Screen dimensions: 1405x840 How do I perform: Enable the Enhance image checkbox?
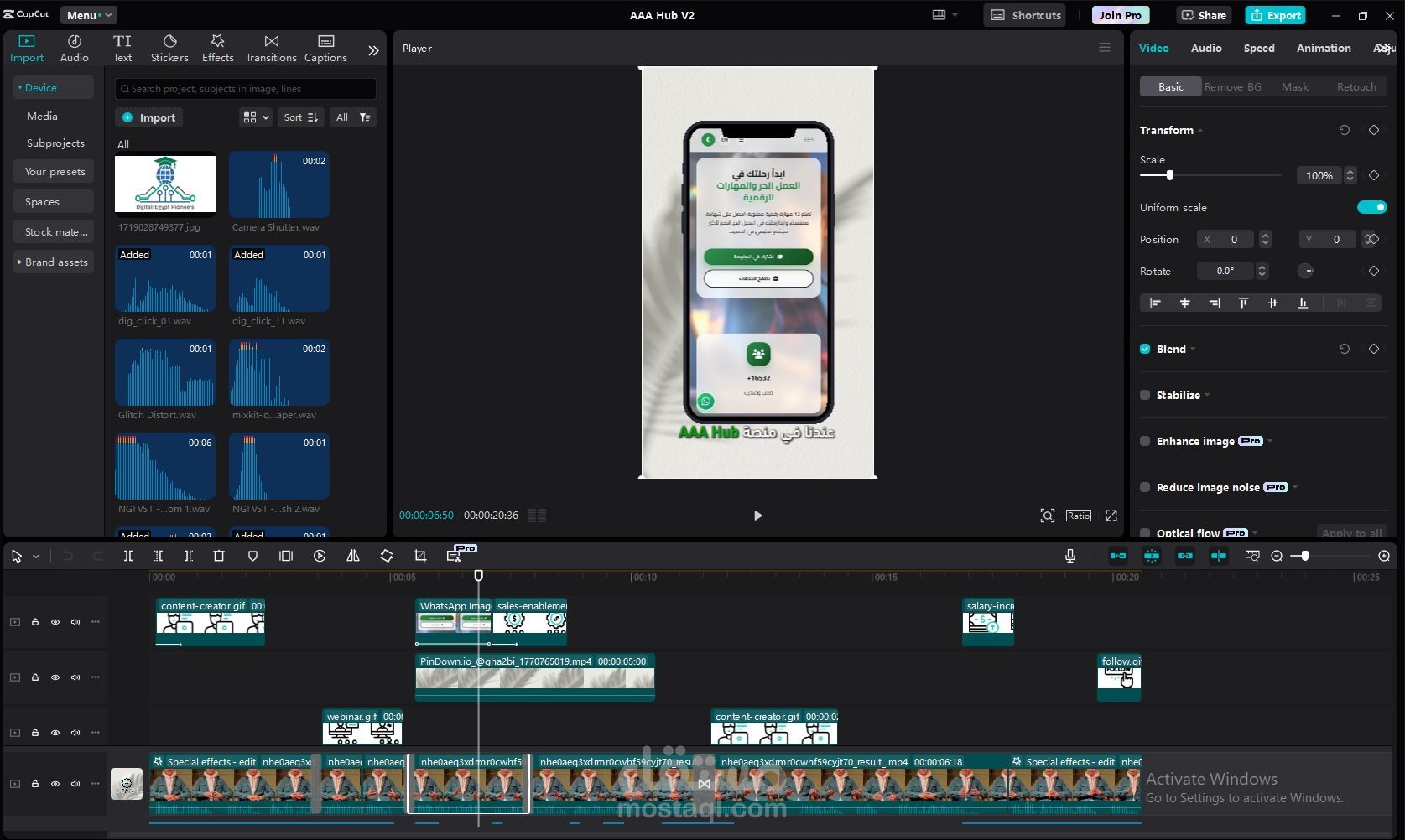click(x=1145, y=441)
